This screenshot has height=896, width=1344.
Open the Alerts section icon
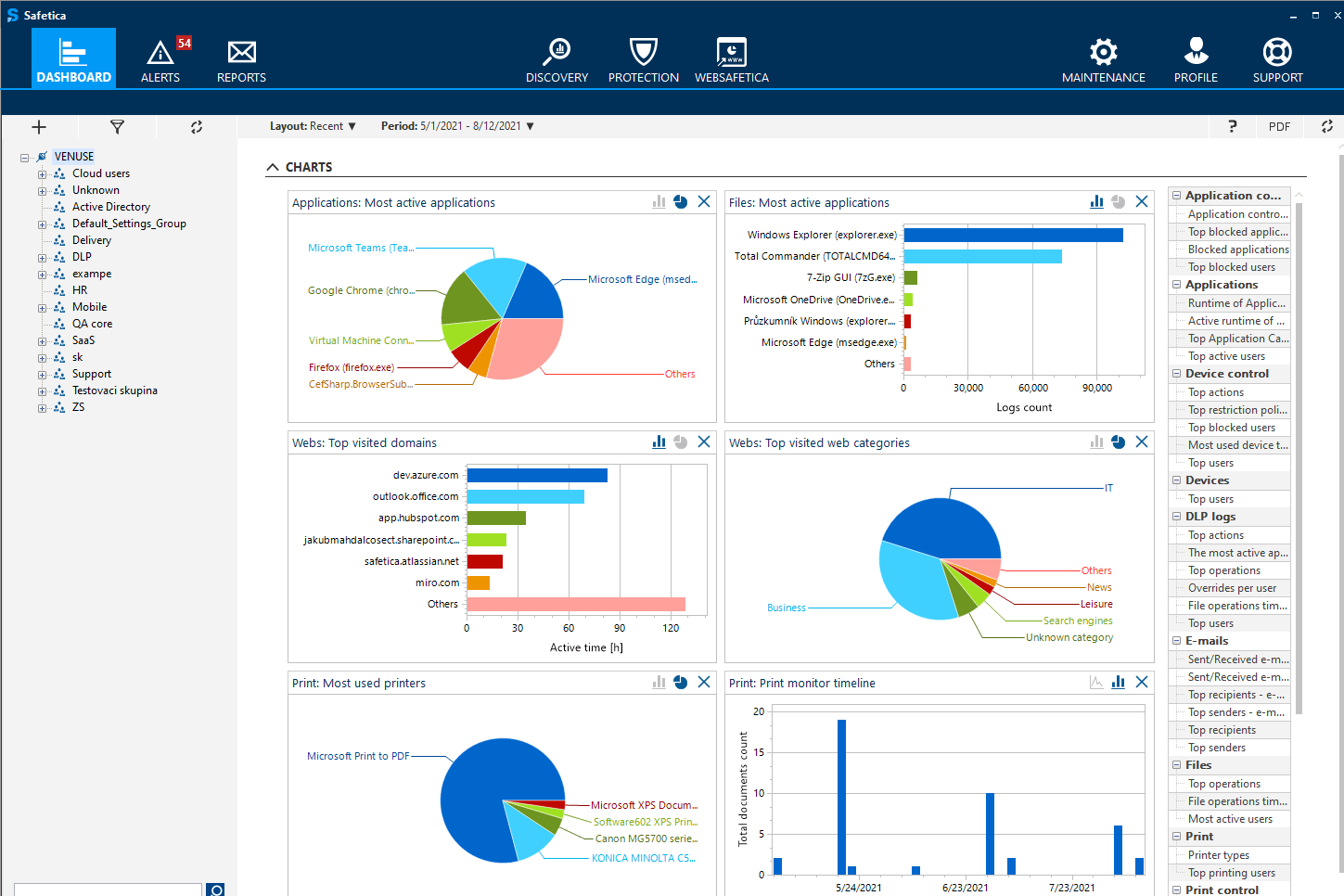coord(160,52)
